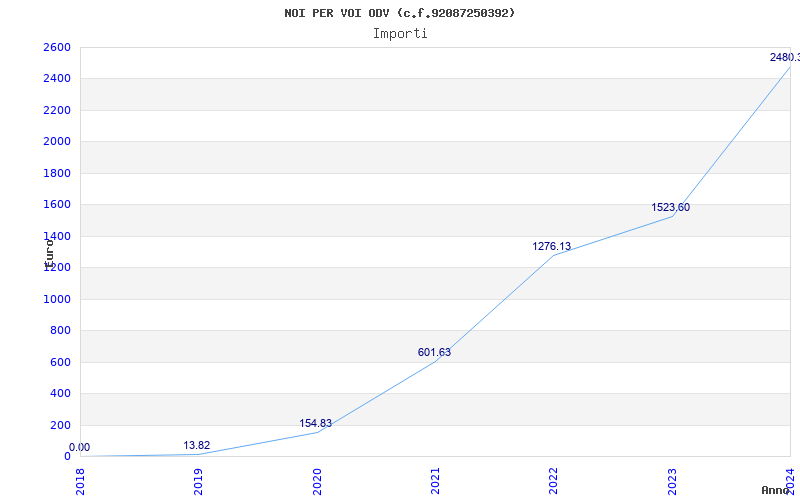800x500 pixels.
Task: Click the 1000 y-axis tick label
Action: pyautogui.click(x=57, y=299)
